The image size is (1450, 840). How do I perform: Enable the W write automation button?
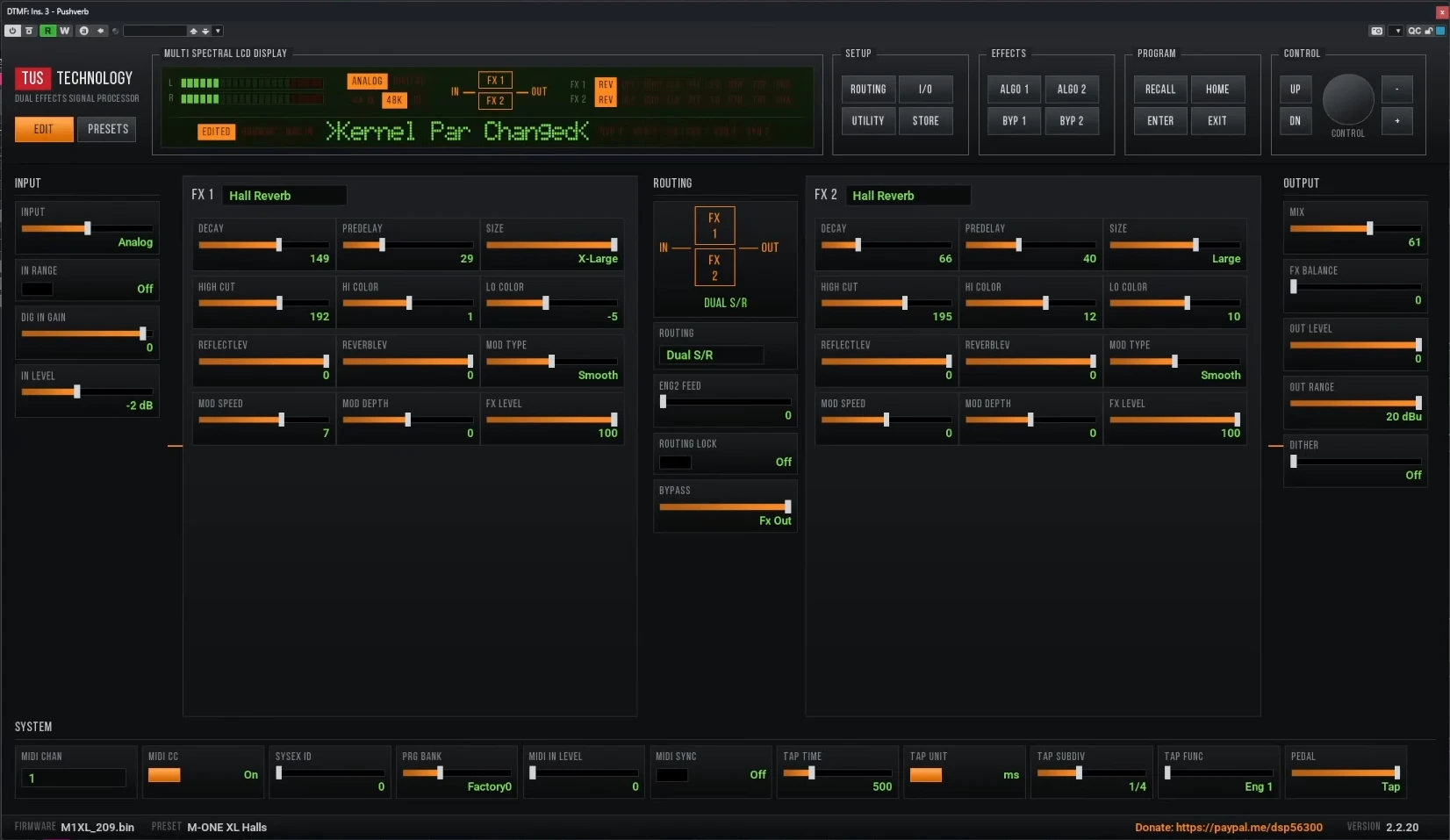click(x=64, y=31)
